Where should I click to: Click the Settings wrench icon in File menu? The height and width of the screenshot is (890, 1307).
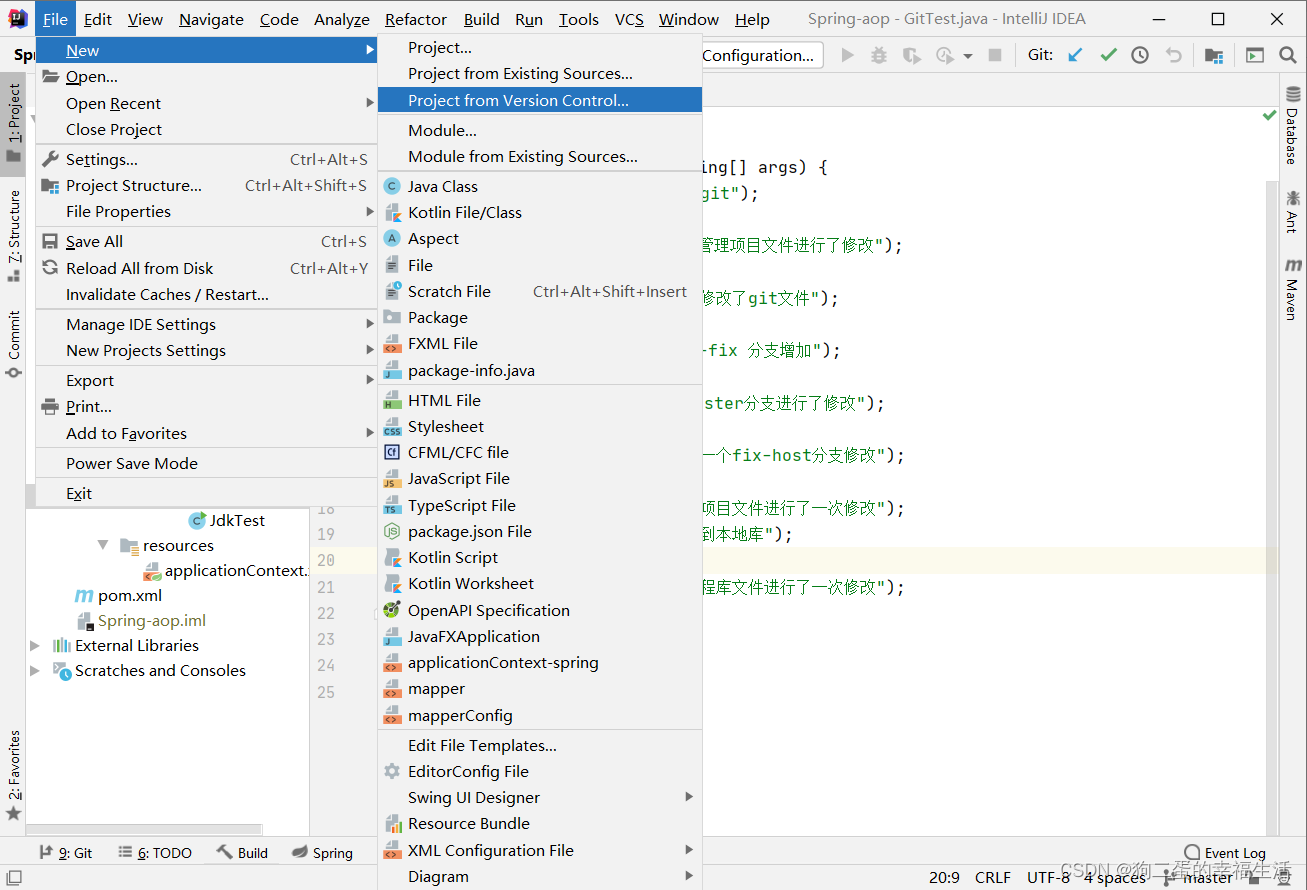click(x=50, y=159)
